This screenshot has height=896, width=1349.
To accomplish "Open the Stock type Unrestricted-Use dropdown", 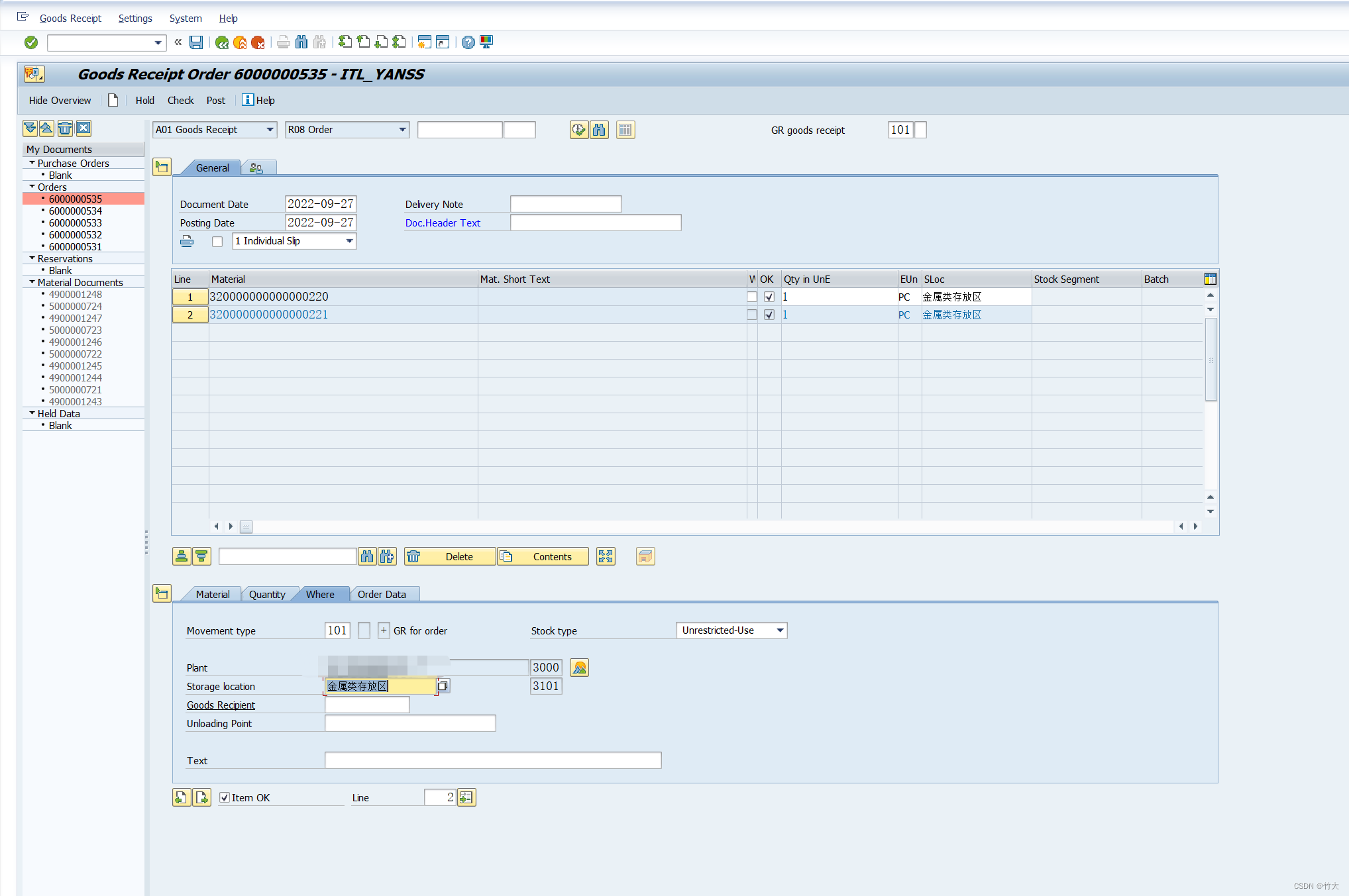I will pos(780,630).
